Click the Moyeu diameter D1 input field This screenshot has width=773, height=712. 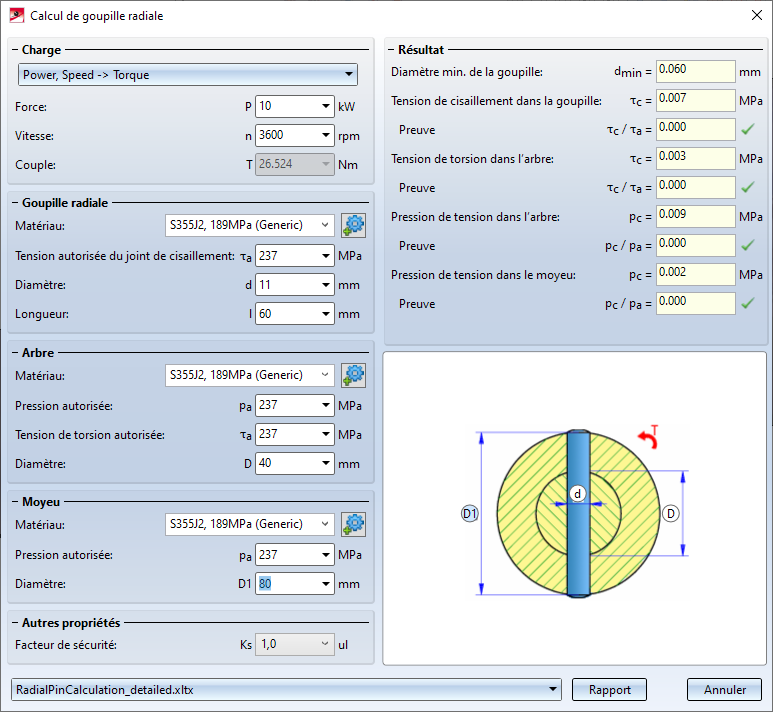point(287,583)
